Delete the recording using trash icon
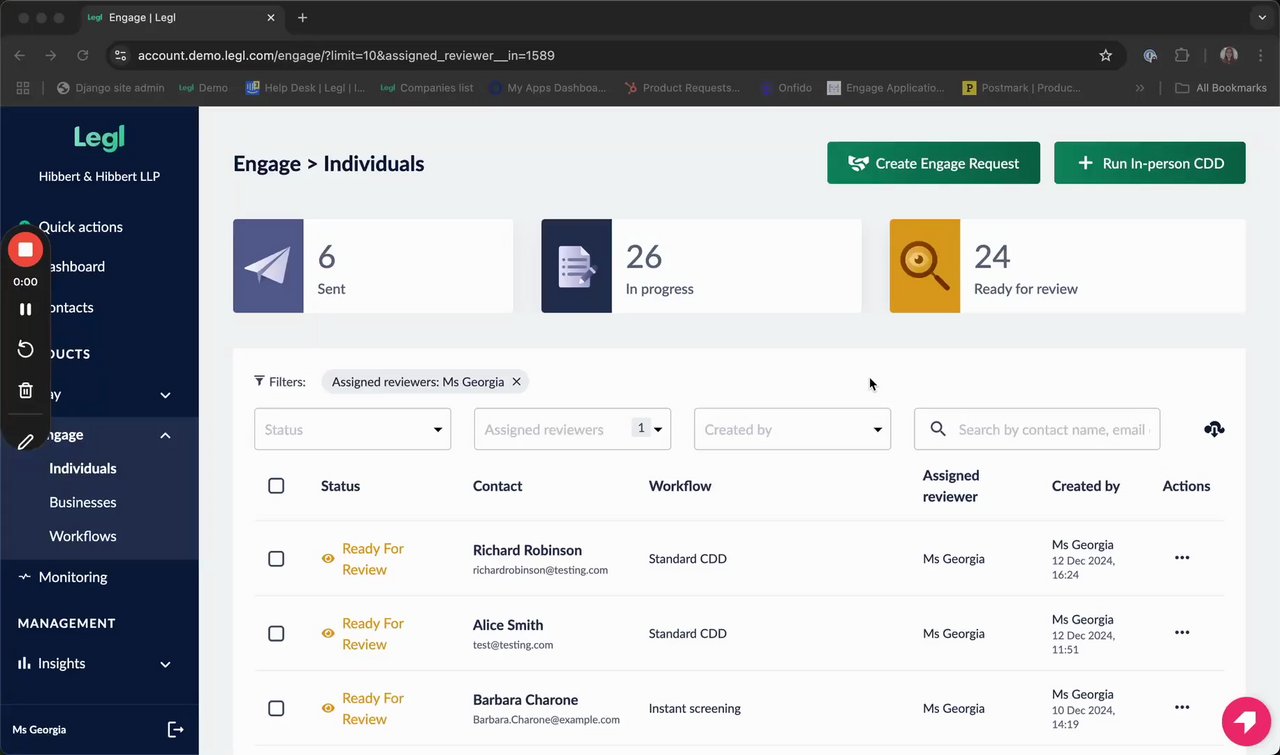The width and height of the screenshot is (1280, 755). (26, 390)
